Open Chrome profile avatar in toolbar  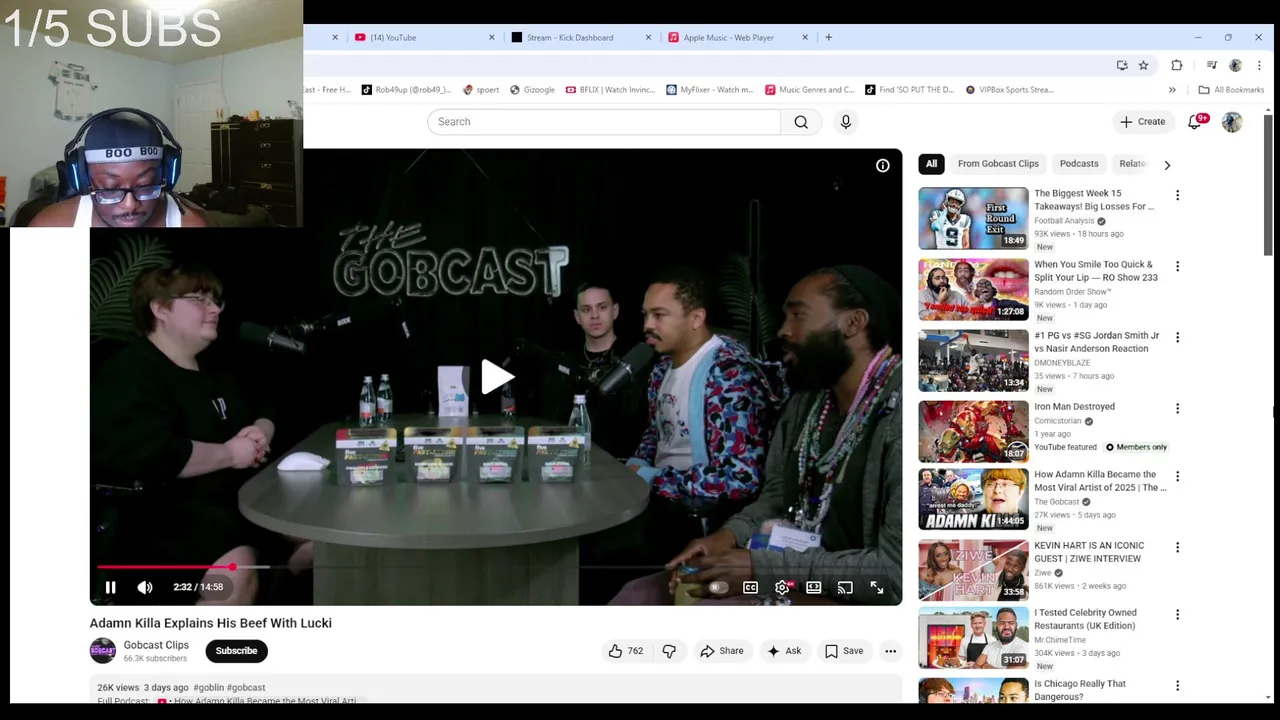pos(1235,65)
